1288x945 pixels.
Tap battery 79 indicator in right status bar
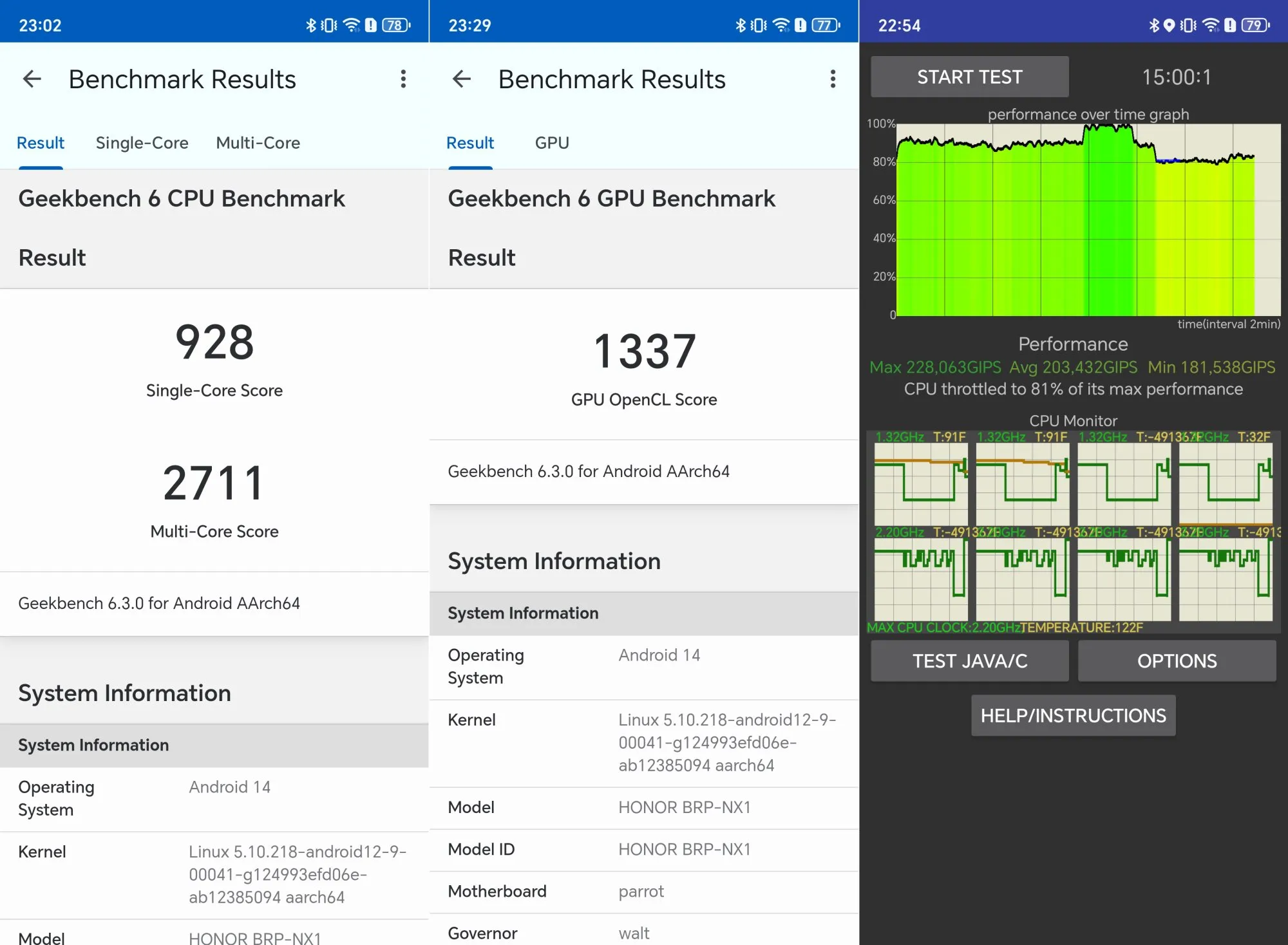pyautogui.click(x=1255, y=25)
